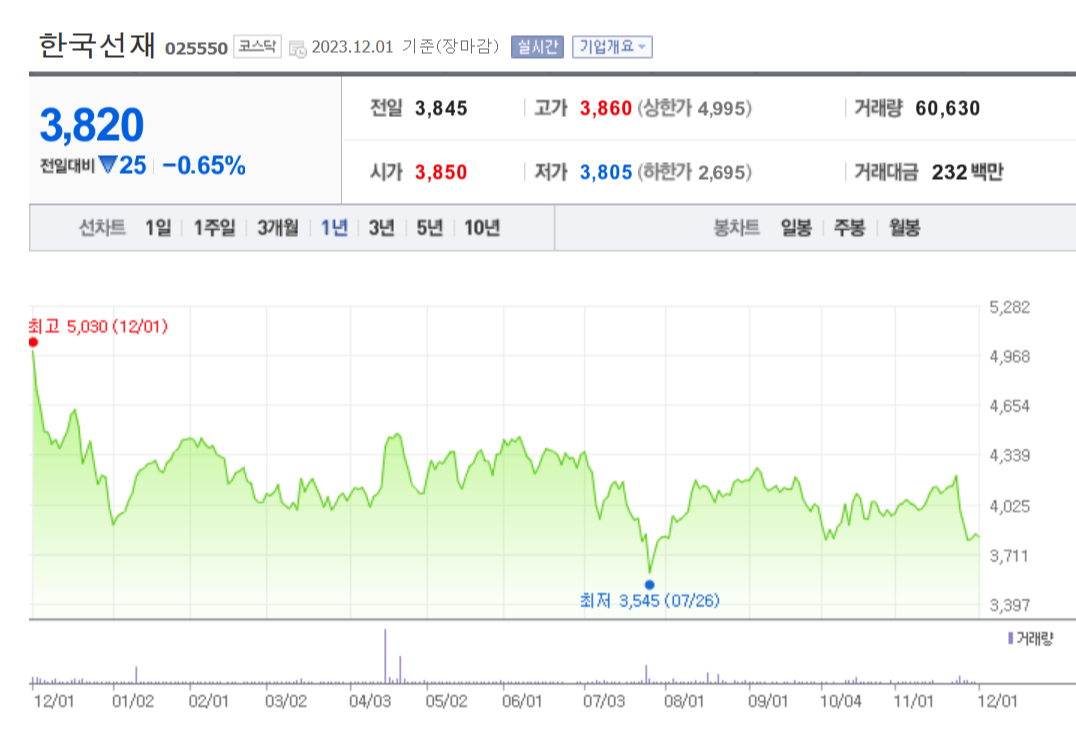The height and width of the screenshot is (739, 1076).
Task: Click the 상한가 4,995 label
Action: 694,108
